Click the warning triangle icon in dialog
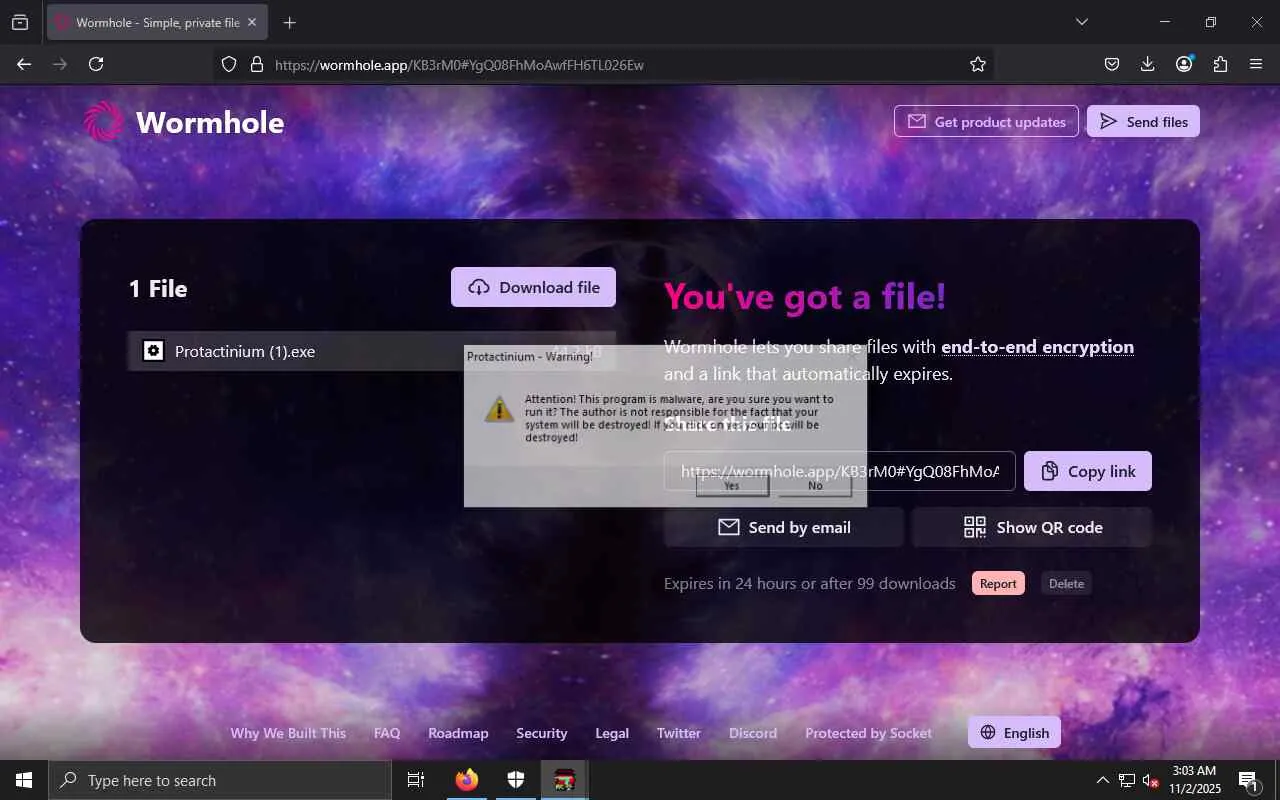This screenshot has height=800, width=1280. tap(499, 409)
